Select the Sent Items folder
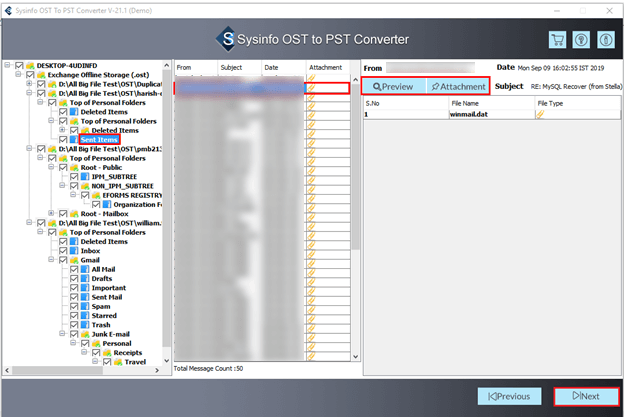Image resolution: width=624 pixels, height=420 pixels. [99, 140]
